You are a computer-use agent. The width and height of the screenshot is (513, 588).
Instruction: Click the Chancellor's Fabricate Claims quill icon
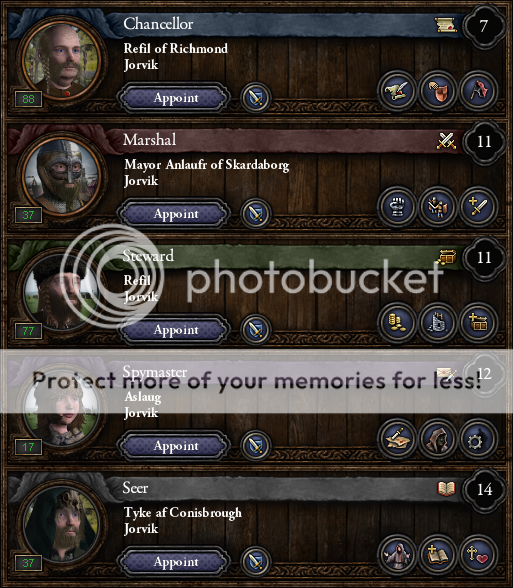tap(397, 91)
